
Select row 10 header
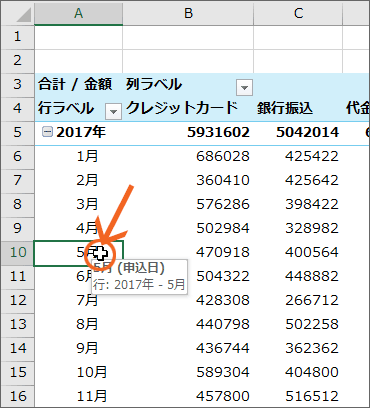pos(17,252)
